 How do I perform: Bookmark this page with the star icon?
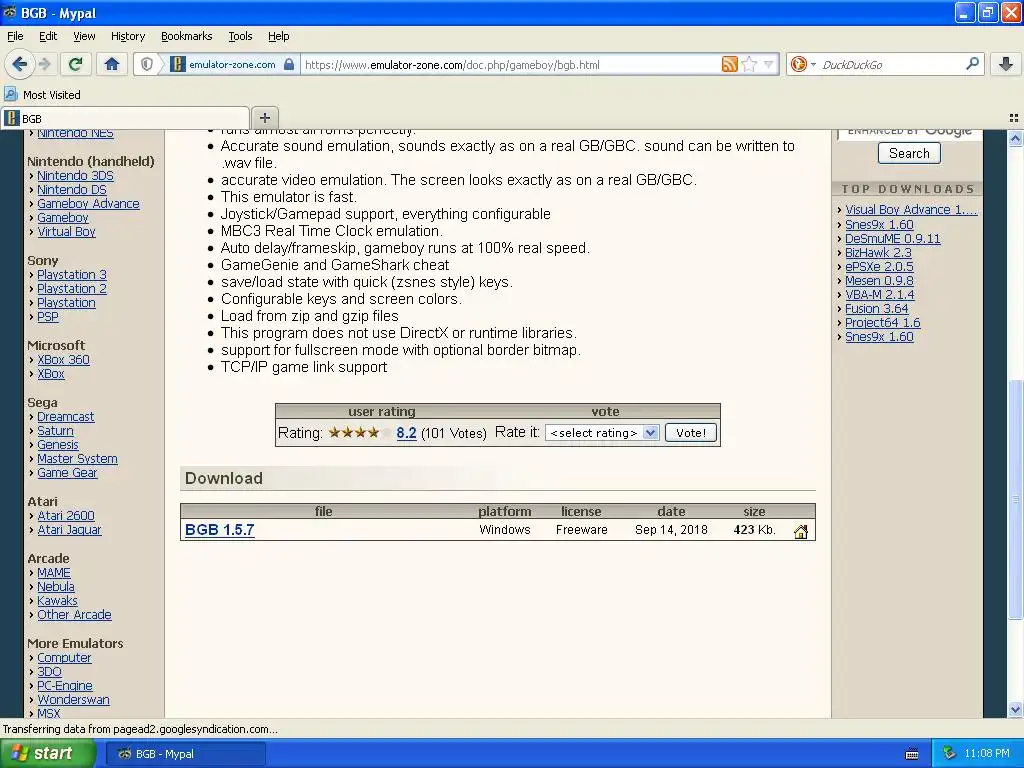tap(749, 64)
